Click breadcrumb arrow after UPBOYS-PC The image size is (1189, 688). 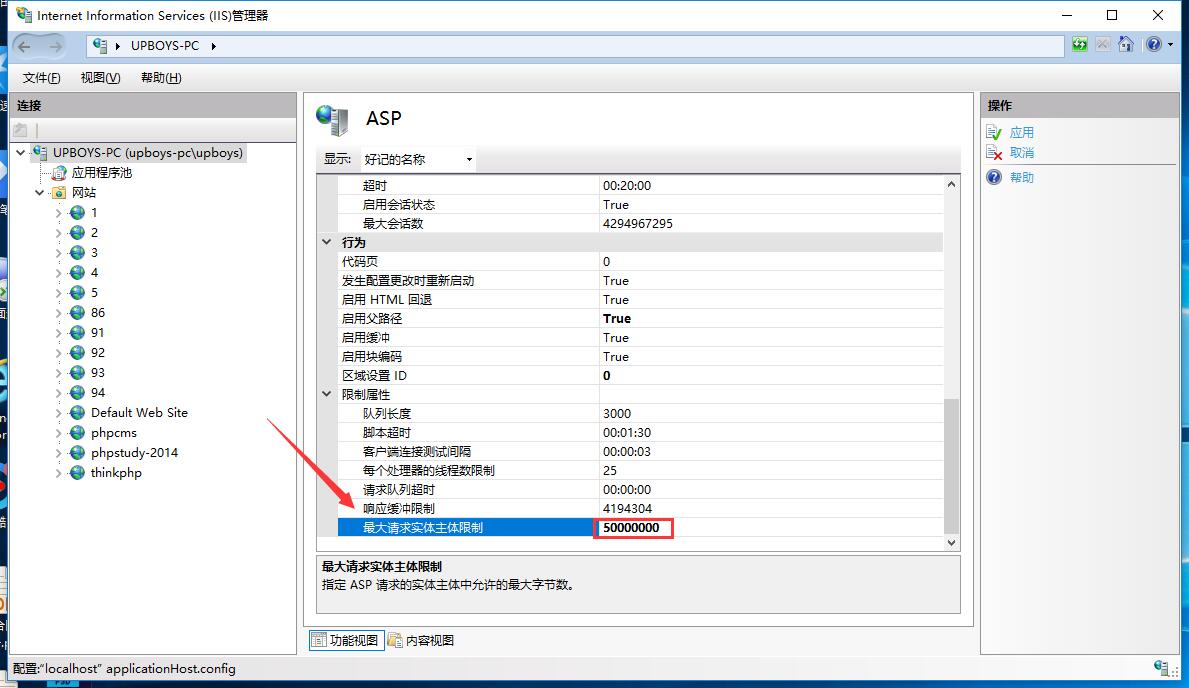(214, 46)
